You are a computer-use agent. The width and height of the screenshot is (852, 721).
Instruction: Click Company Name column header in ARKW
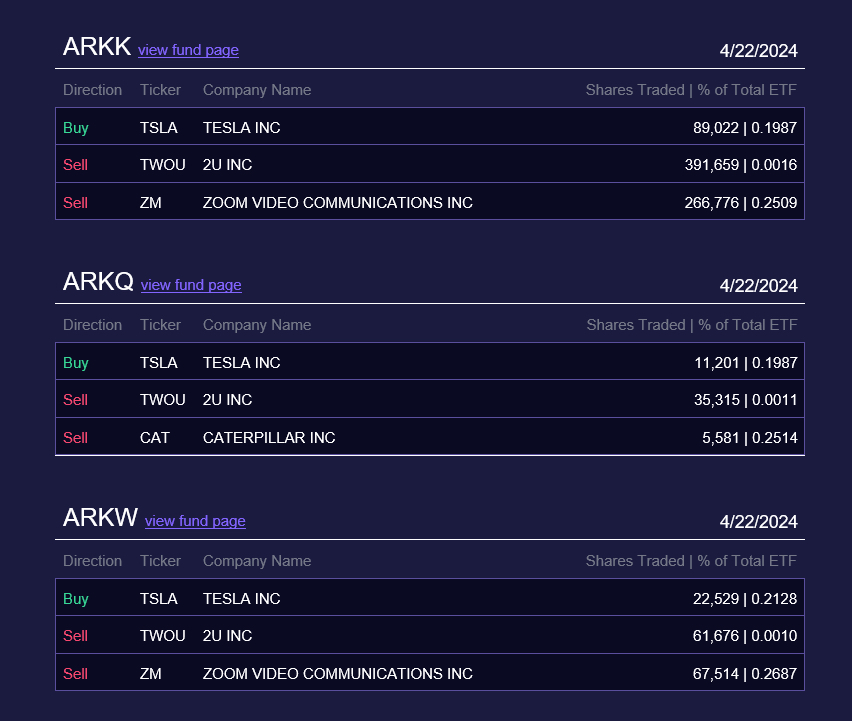tap(256, 561)
